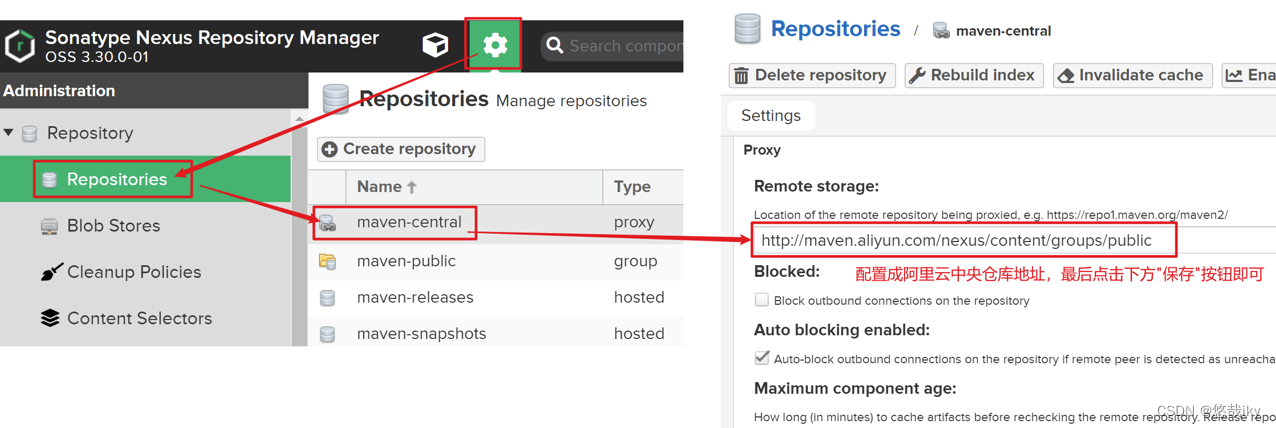Click the Rebuild index button
The width and height of the screenshot is (1276, 428).
974,75
